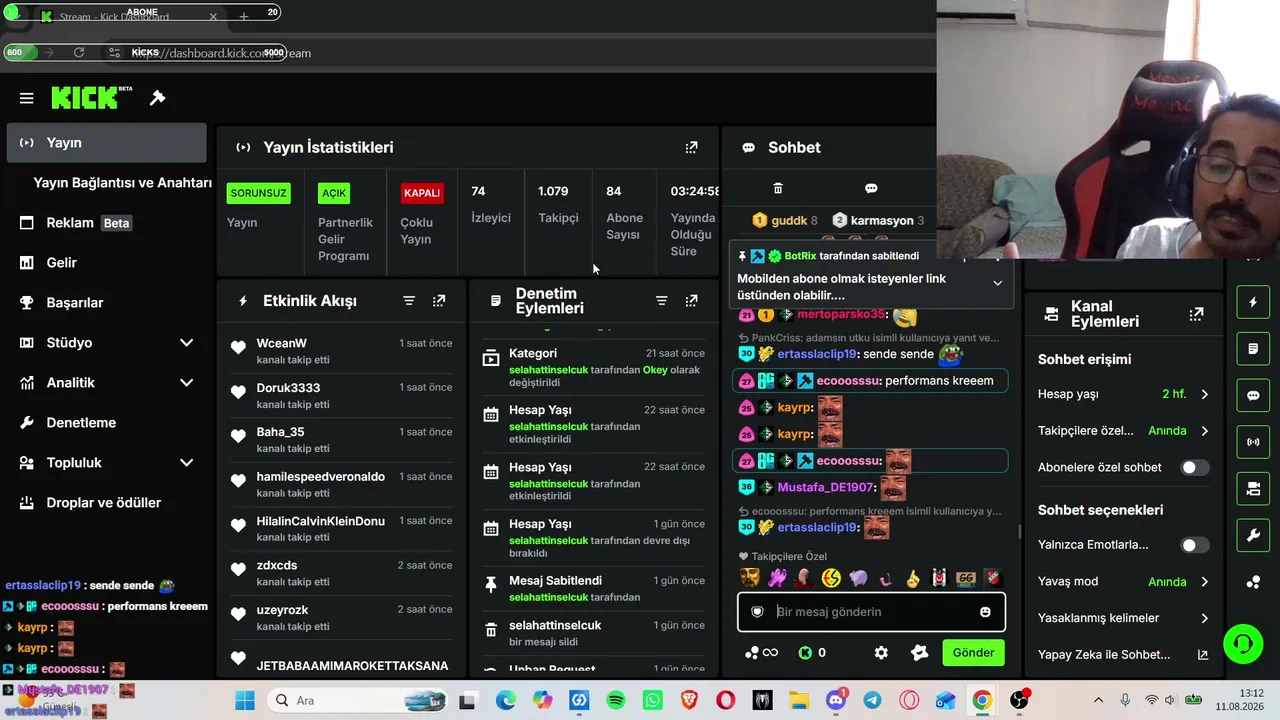
Task: Open WhatsApp from the taskbar
Action: tap(652, 701)
